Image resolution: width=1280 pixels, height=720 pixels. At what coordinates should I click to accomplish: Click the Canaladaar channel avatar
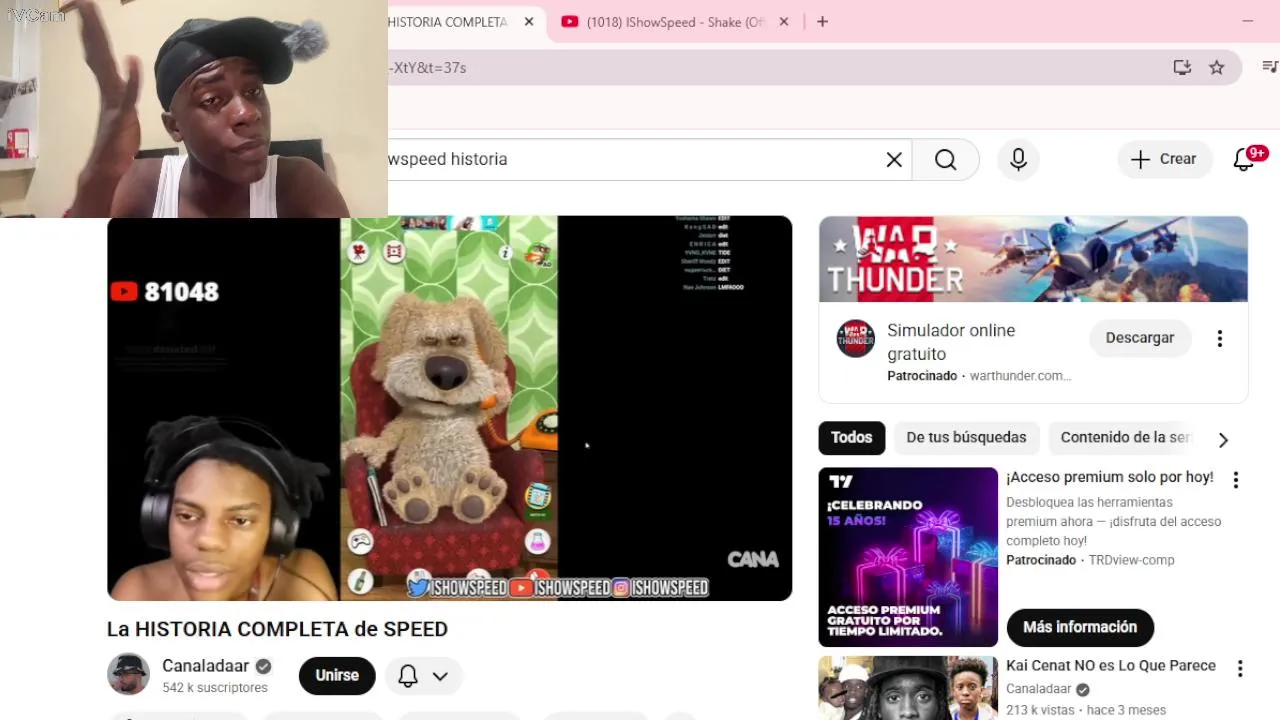pyautogui.click(x=128, y=675)
